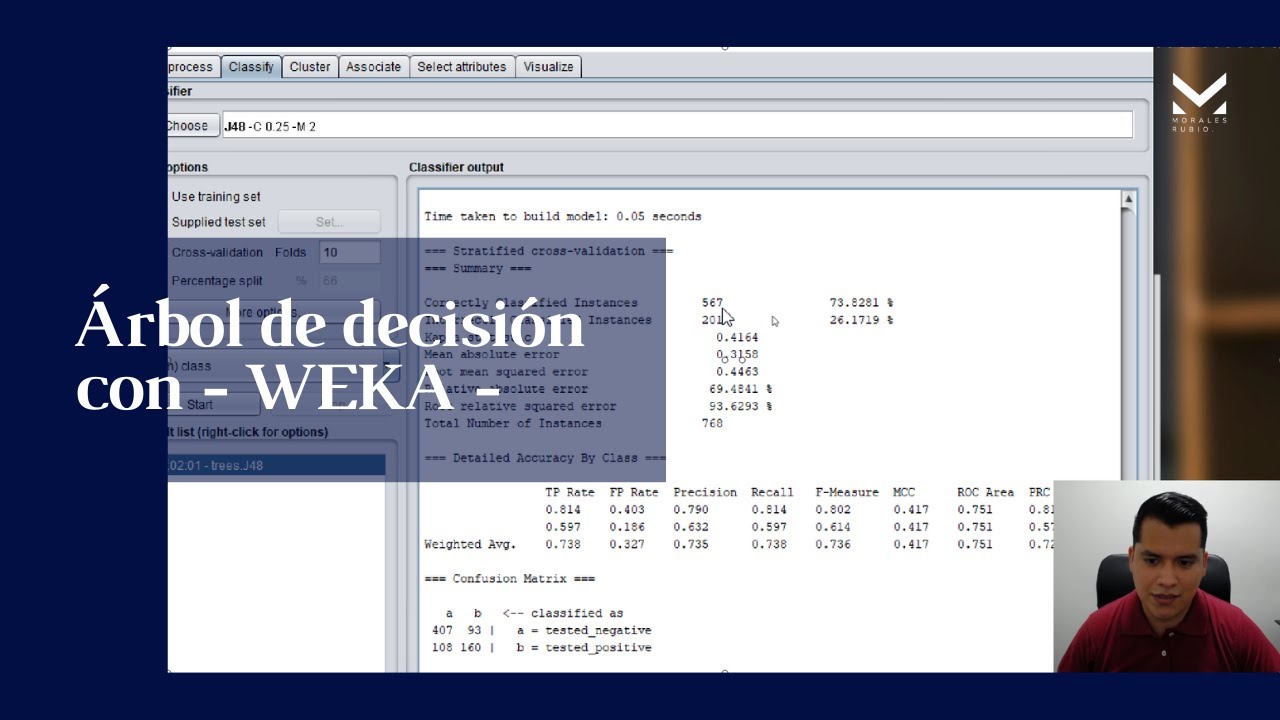Click the F-Measure value 0.802
This screenshot has height=720, width=1280.
(x=833, y=509)
